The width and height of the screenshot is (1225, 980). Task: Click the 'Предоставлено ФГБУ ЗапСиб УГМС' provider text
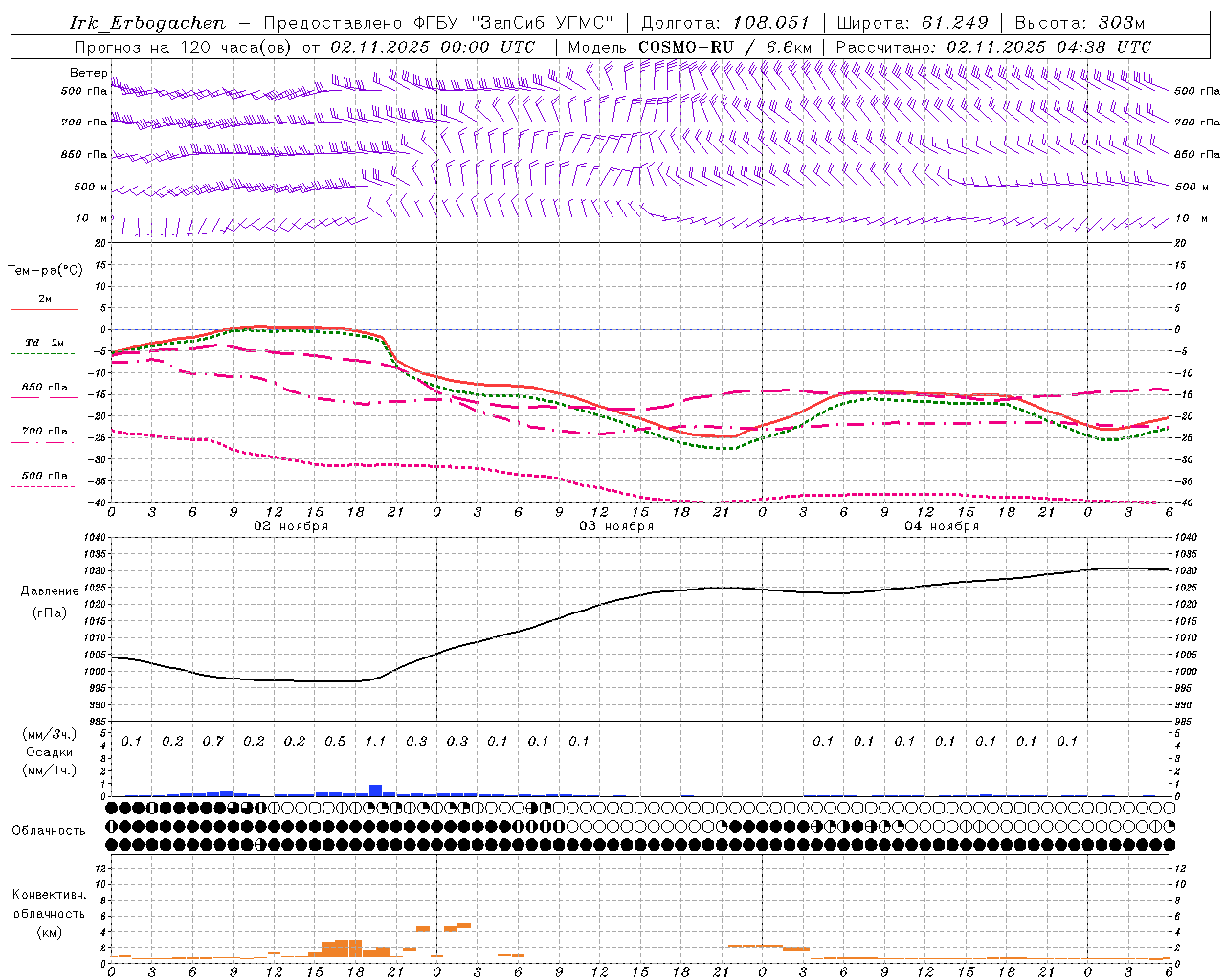point(438,23)
